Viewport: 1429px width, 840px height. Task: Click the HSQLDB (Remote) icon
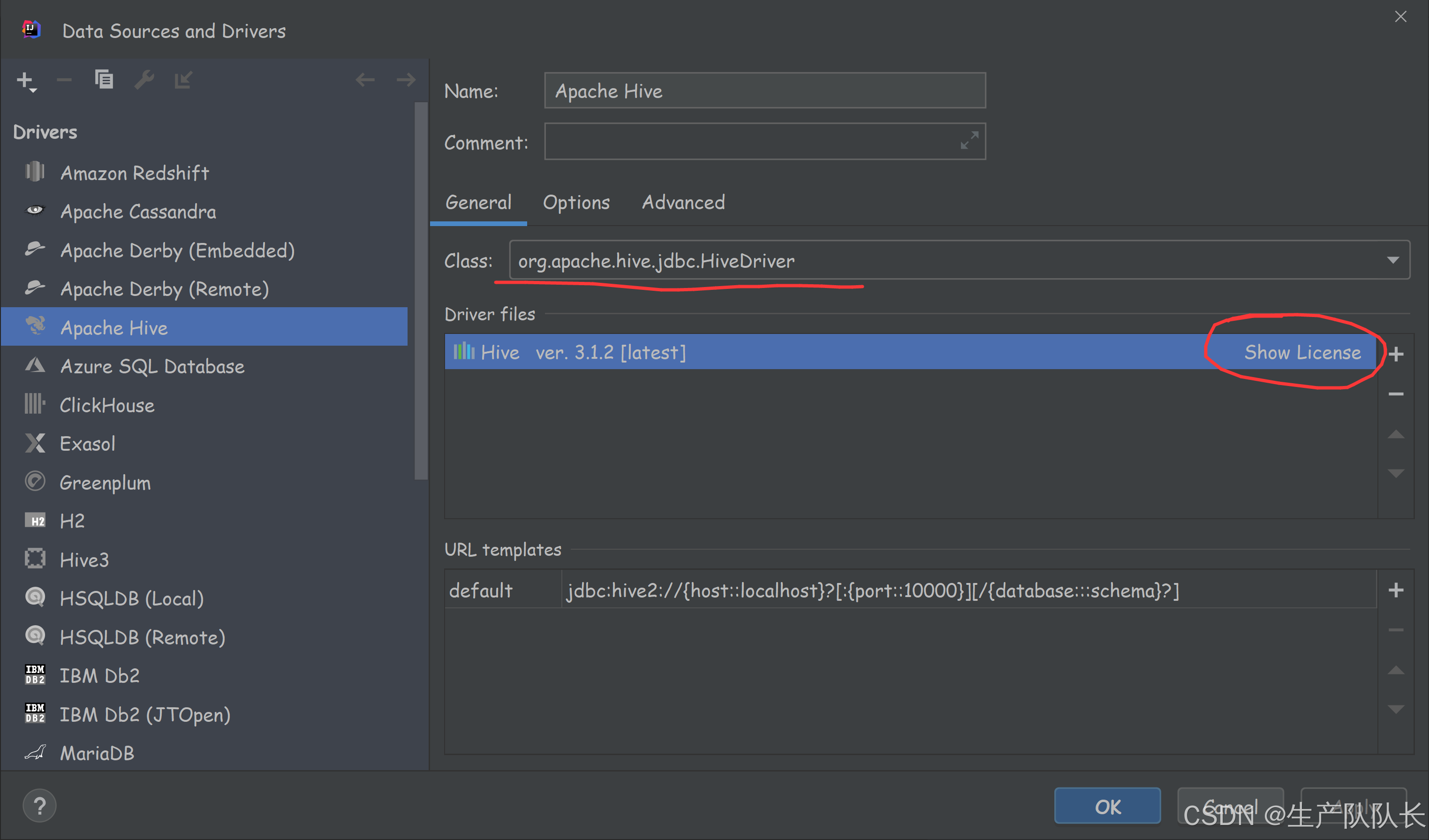[x=35, y=636]
